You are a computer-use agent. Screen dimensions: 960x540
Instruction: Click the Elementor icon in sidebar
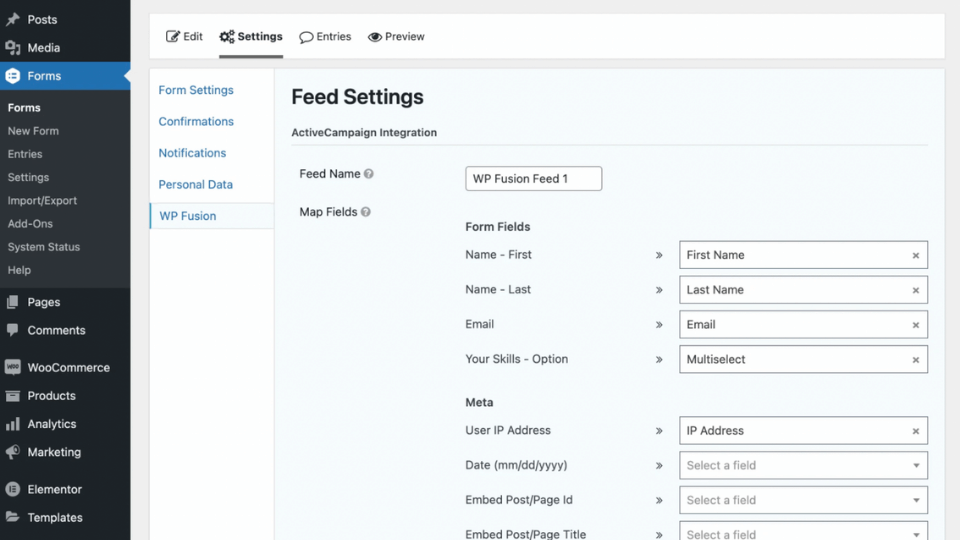tap(12, 489)
